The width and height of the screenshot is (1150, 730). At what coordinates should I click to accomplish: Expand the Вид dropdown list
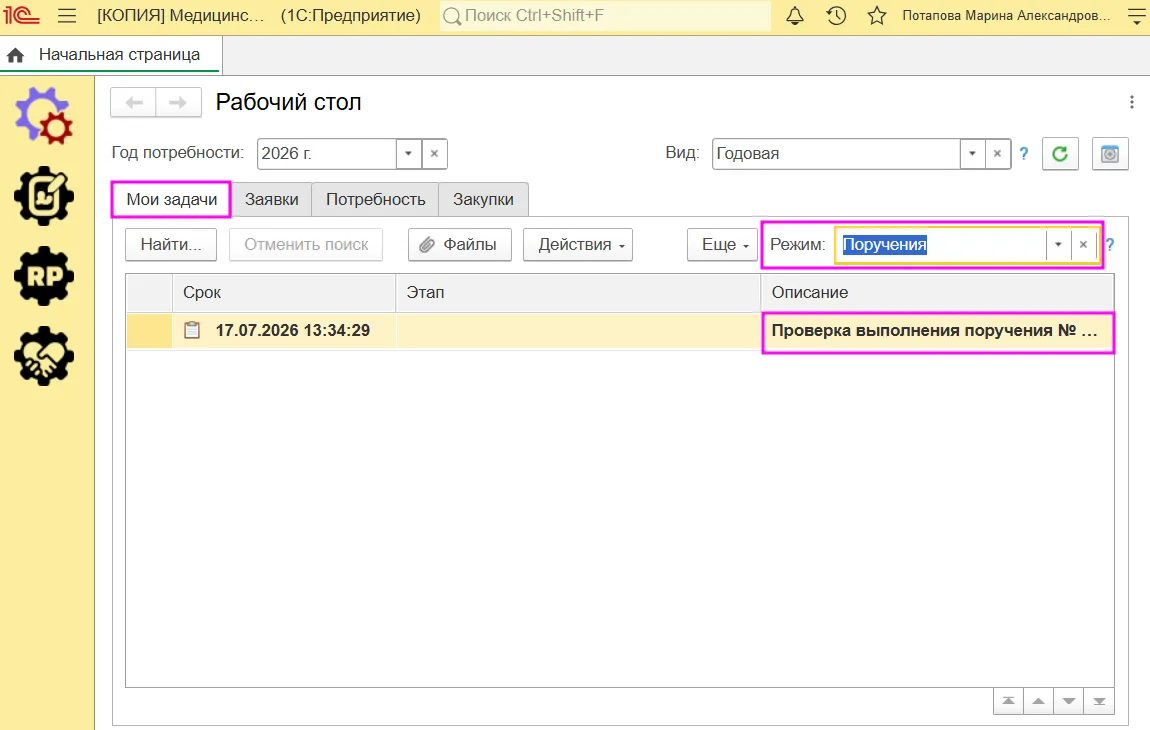(973, 154)
